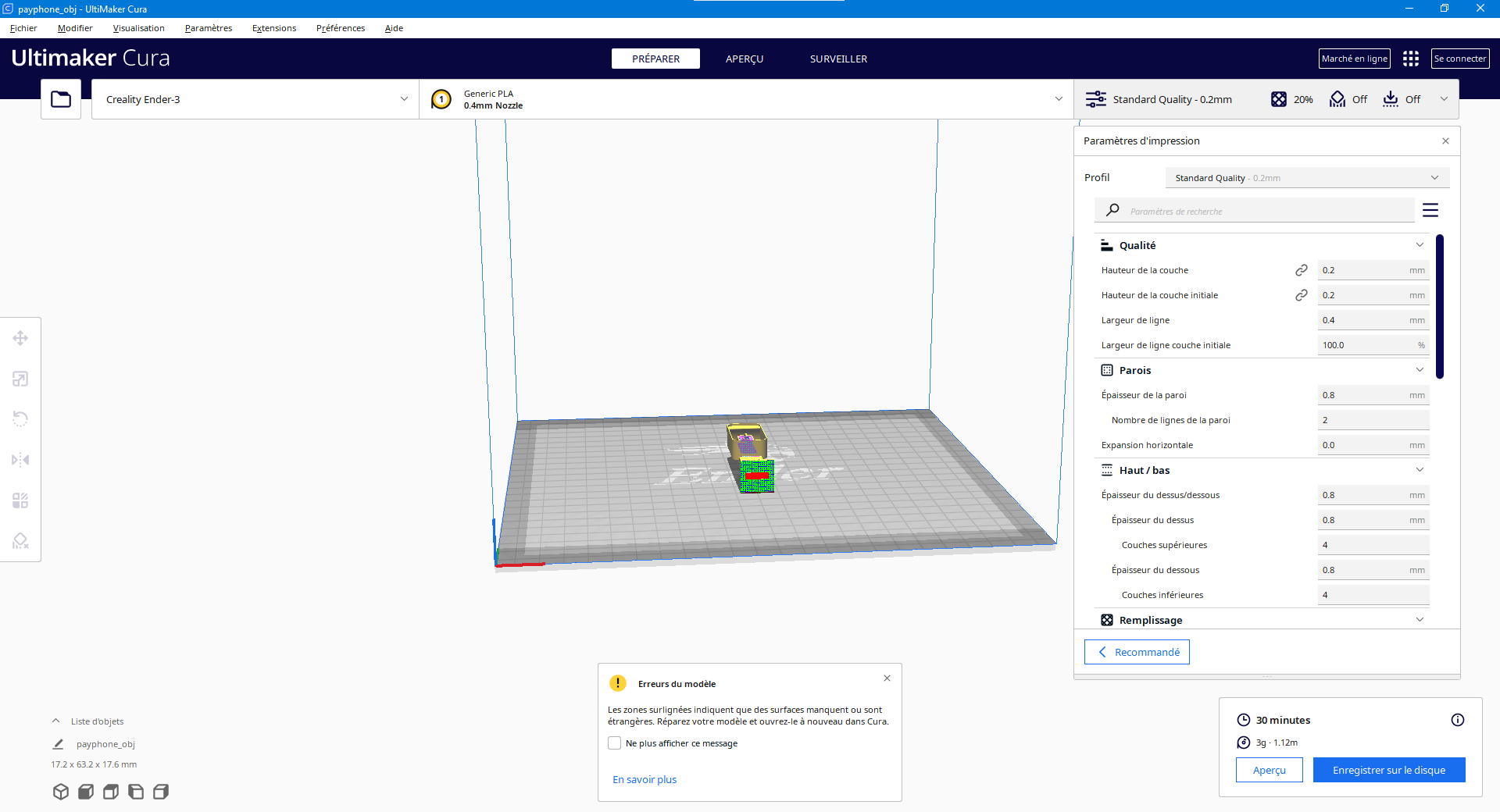Open the Creality Ender-3 printer dropdown
Viewport: 1500px width, 812px height.
(255, 99)
